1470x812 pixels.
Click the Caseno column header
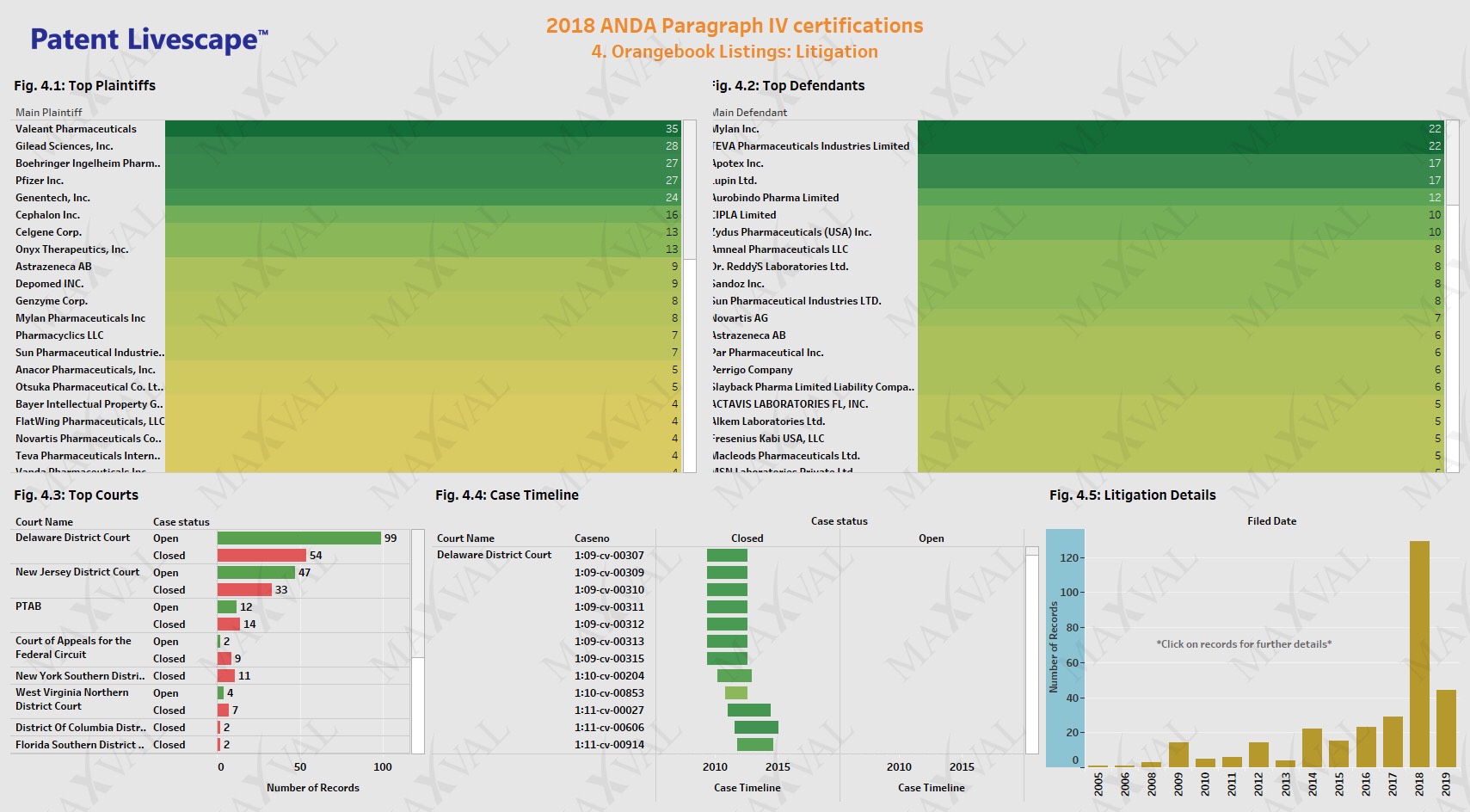592,538
